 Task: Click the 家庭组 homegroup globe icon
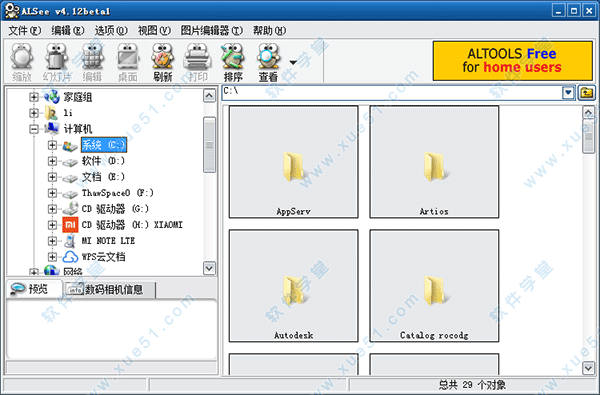[52, 97]
